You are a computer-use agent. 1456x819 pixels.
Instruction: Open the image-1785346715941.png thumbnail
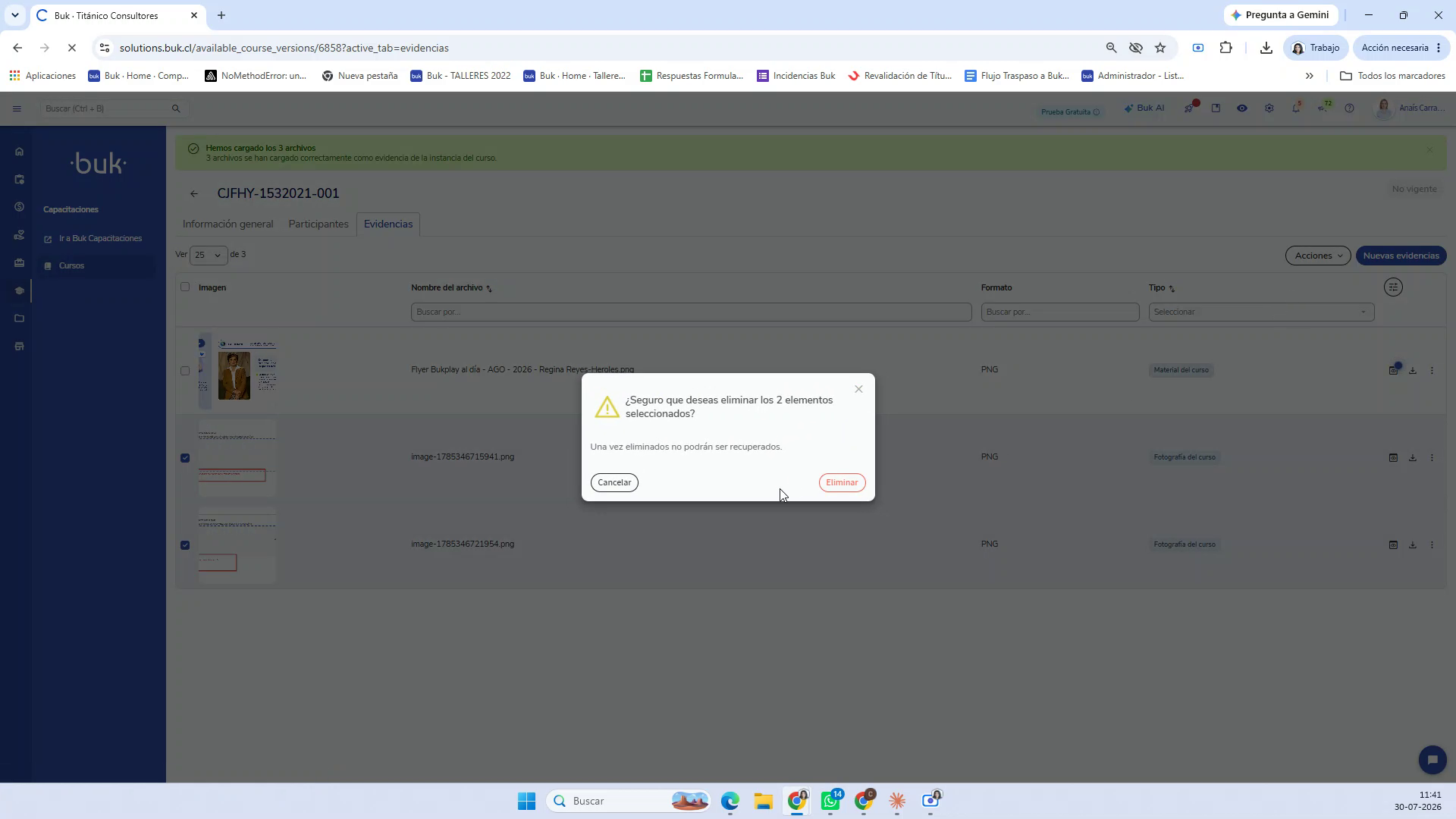[x=237, y=458]
